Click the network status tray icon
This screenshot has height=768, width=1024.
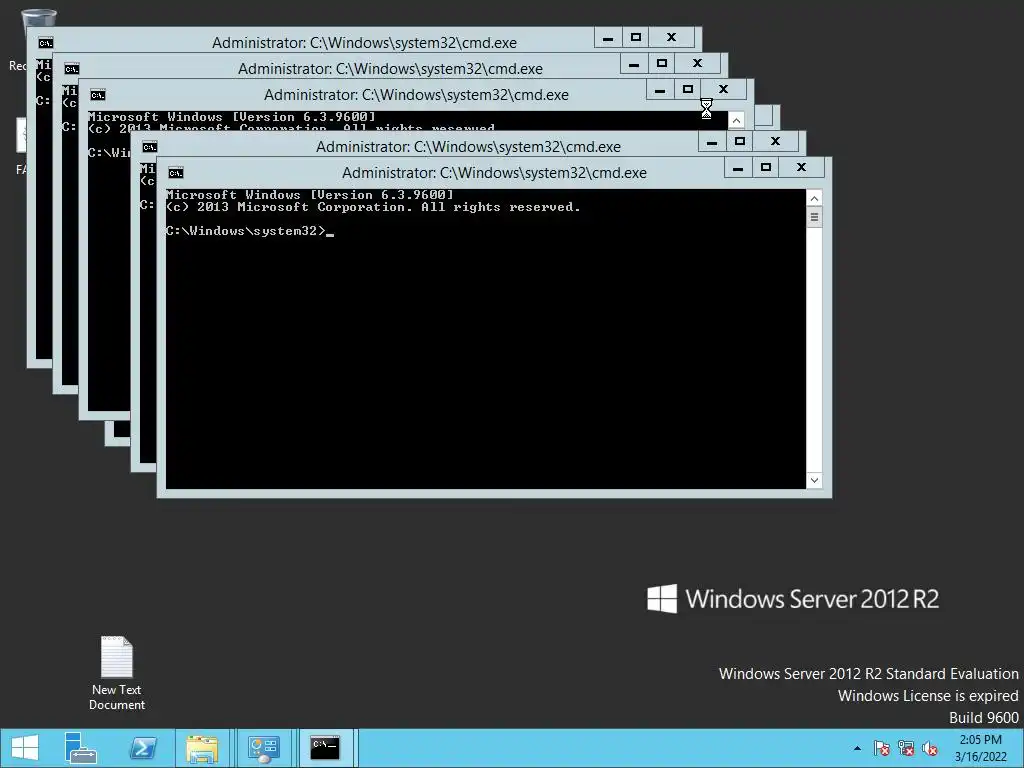[905, 748]
